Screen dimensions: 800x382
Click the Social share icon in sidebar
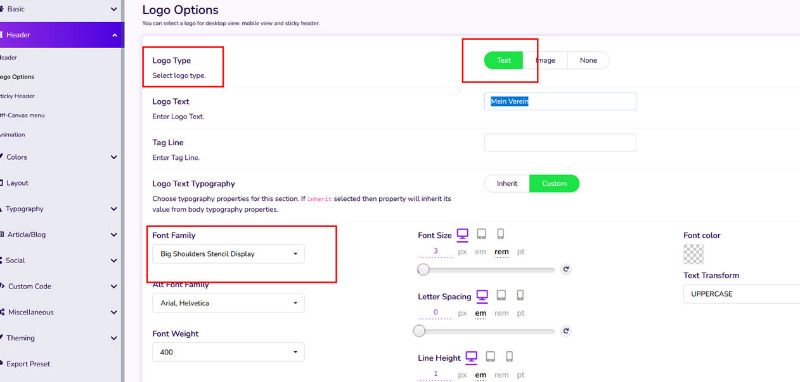[2, 260]
